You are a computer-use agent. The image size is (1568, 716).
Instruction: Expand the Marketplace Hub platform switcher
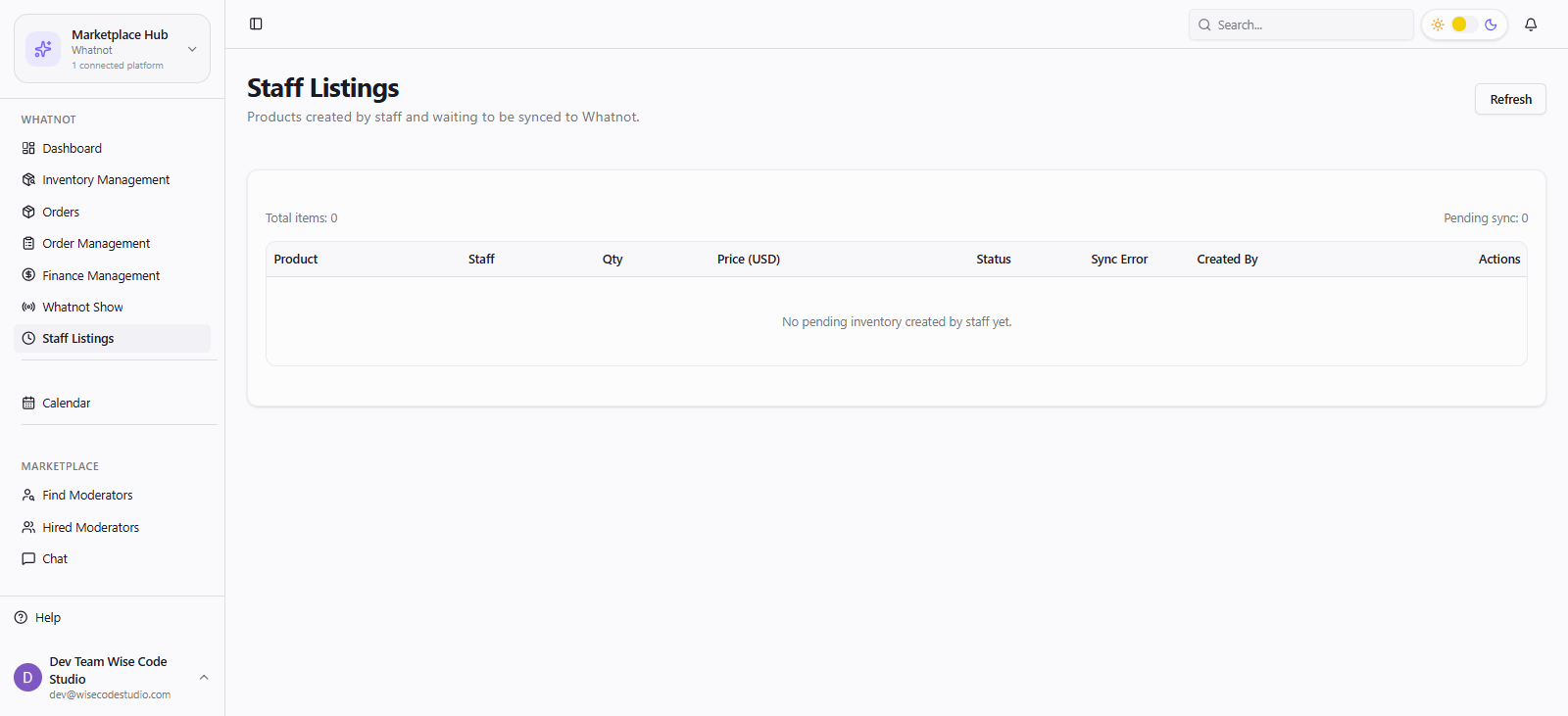coord(192,49)
